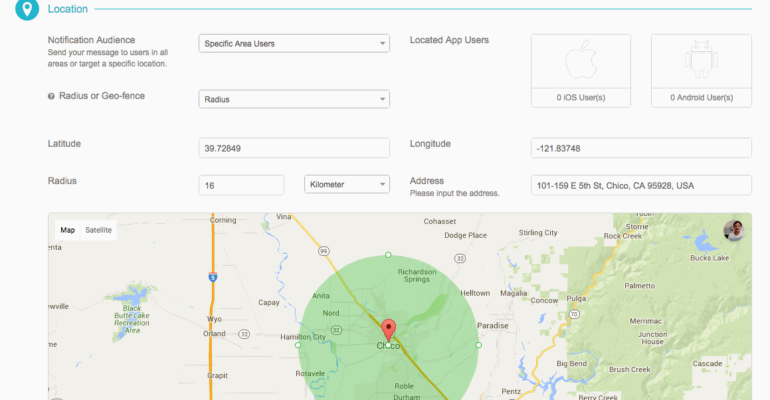Click the help icon beside Radius or Geo-fence
Viewport: 770px width, 400px height.
tap(51, 96)
